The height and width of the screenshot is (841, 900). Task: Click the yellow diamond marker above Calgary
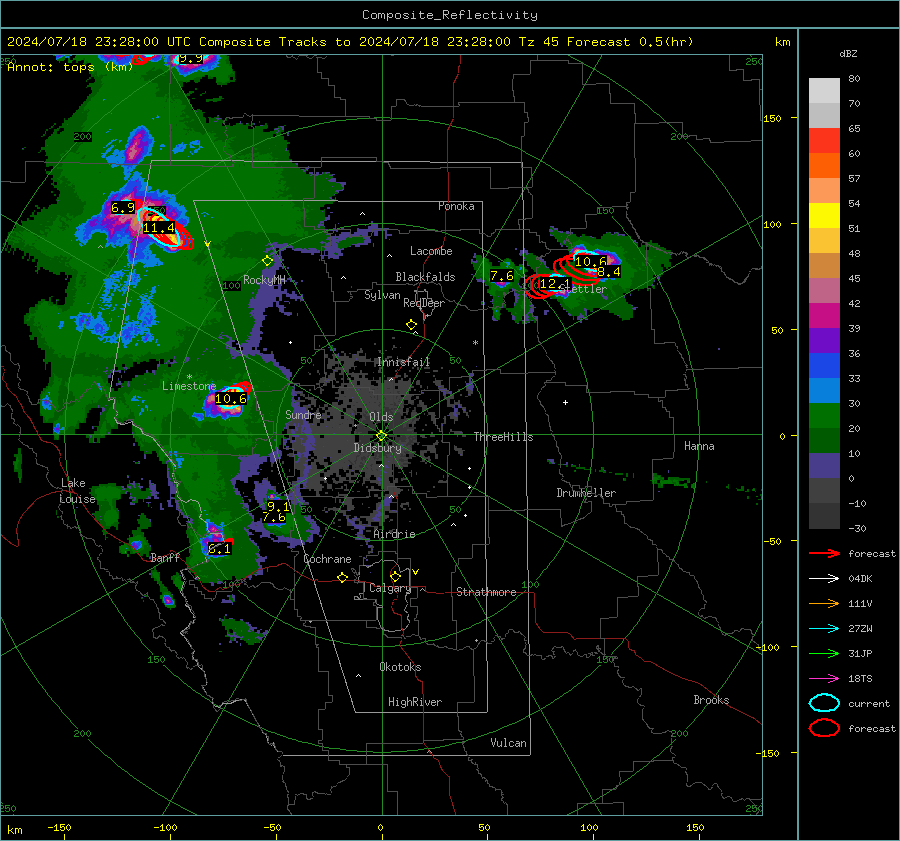395,576
